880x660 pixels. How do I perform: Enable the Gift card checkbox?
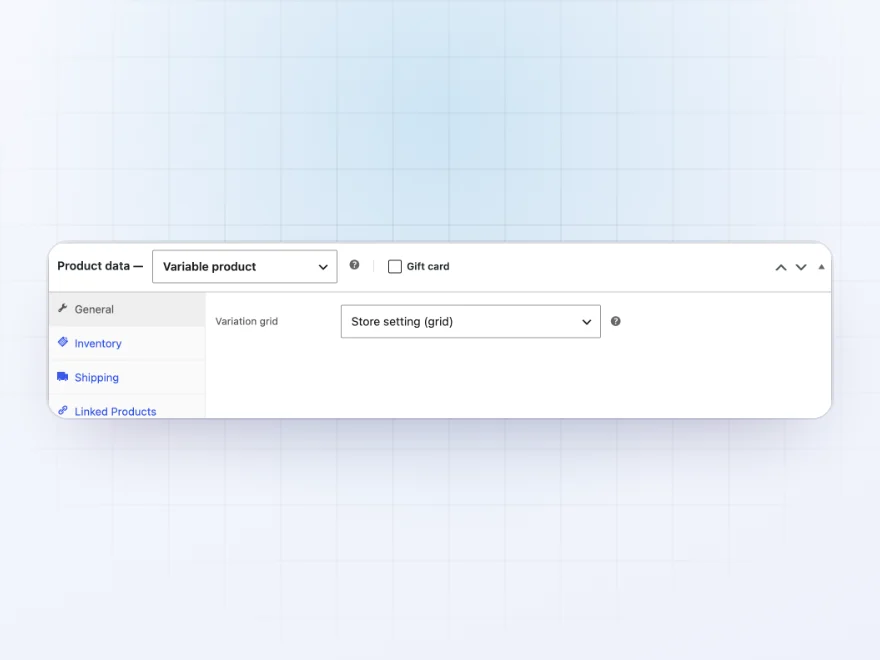click(395, 267)
